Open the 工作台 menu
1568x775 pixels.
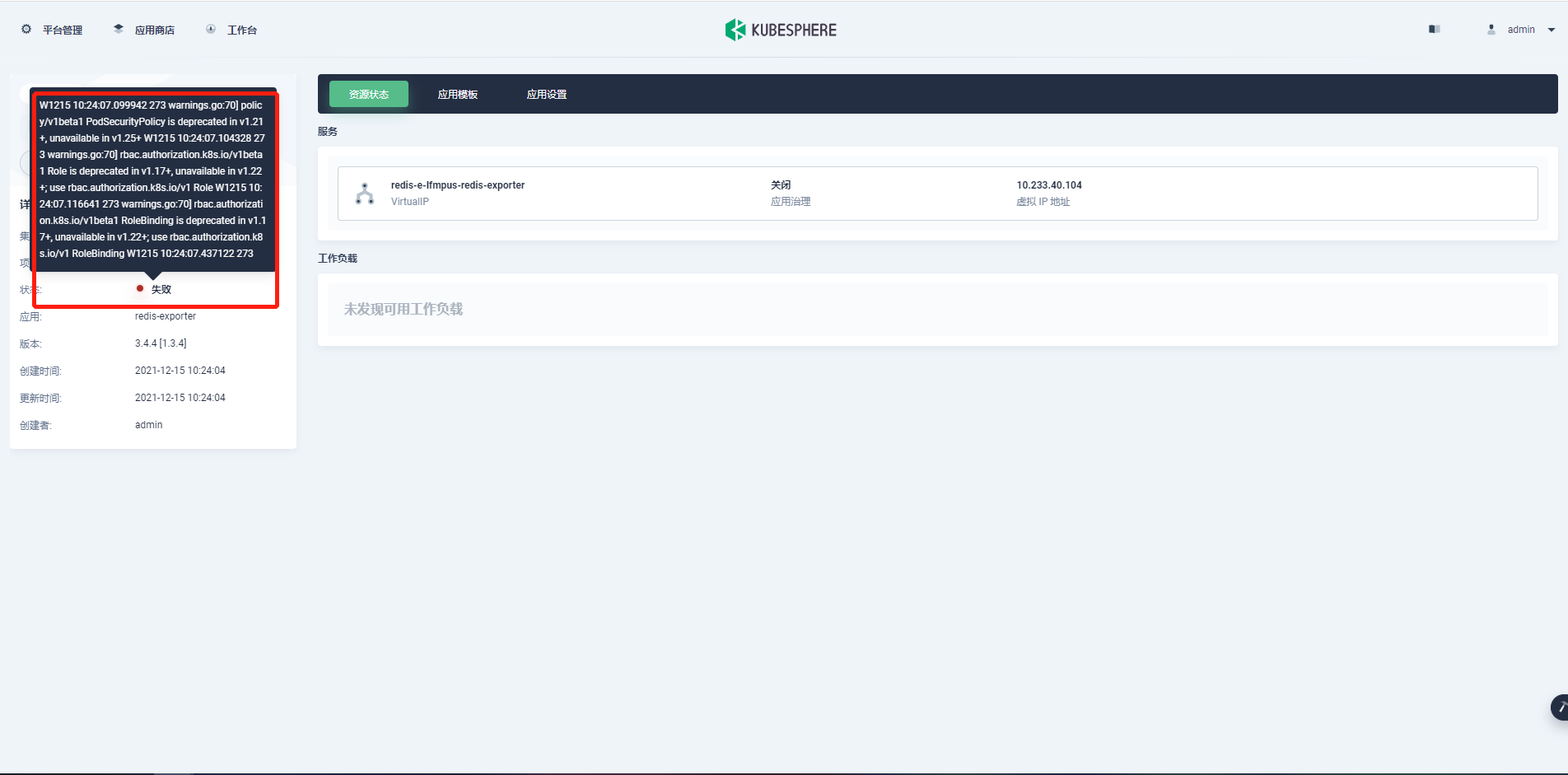(x=244, y=29)
